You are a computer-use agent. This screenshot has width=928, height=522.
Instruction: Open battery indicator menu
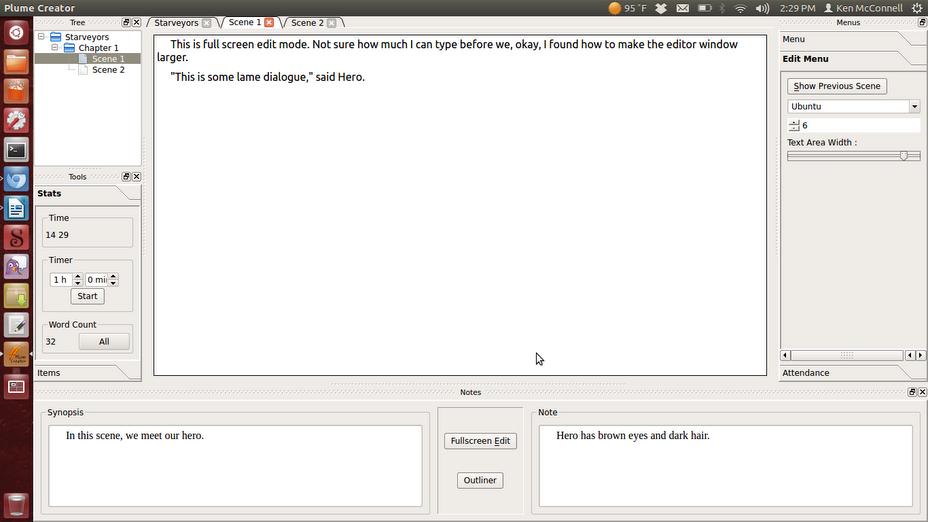704,8
